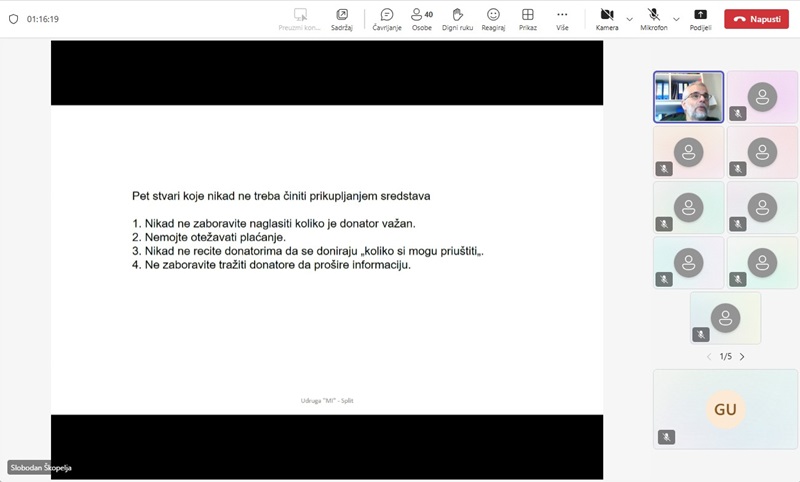Raise hand with Digni ruku
The width and height of the screenshot is (800, 482).
[457, 19]
